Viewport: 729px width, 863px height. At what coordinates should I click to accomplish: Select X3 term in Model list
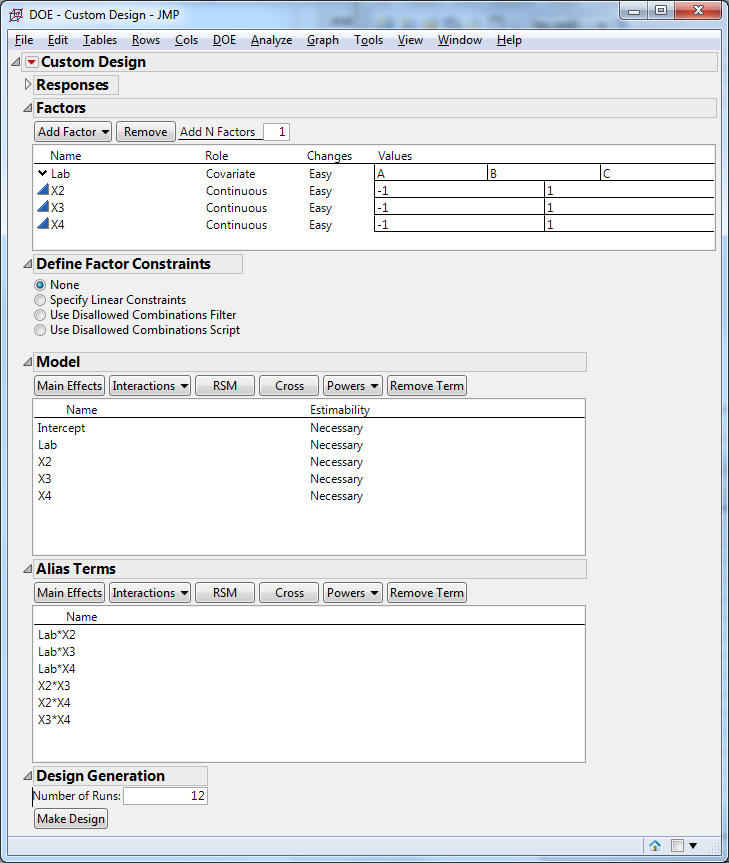pyautogui.click(x=45, y=479)
